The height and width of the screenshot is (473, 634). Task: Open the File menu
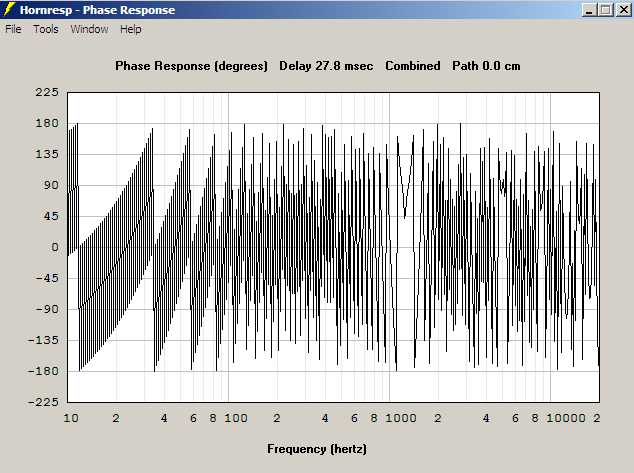(x=13, y=29)
